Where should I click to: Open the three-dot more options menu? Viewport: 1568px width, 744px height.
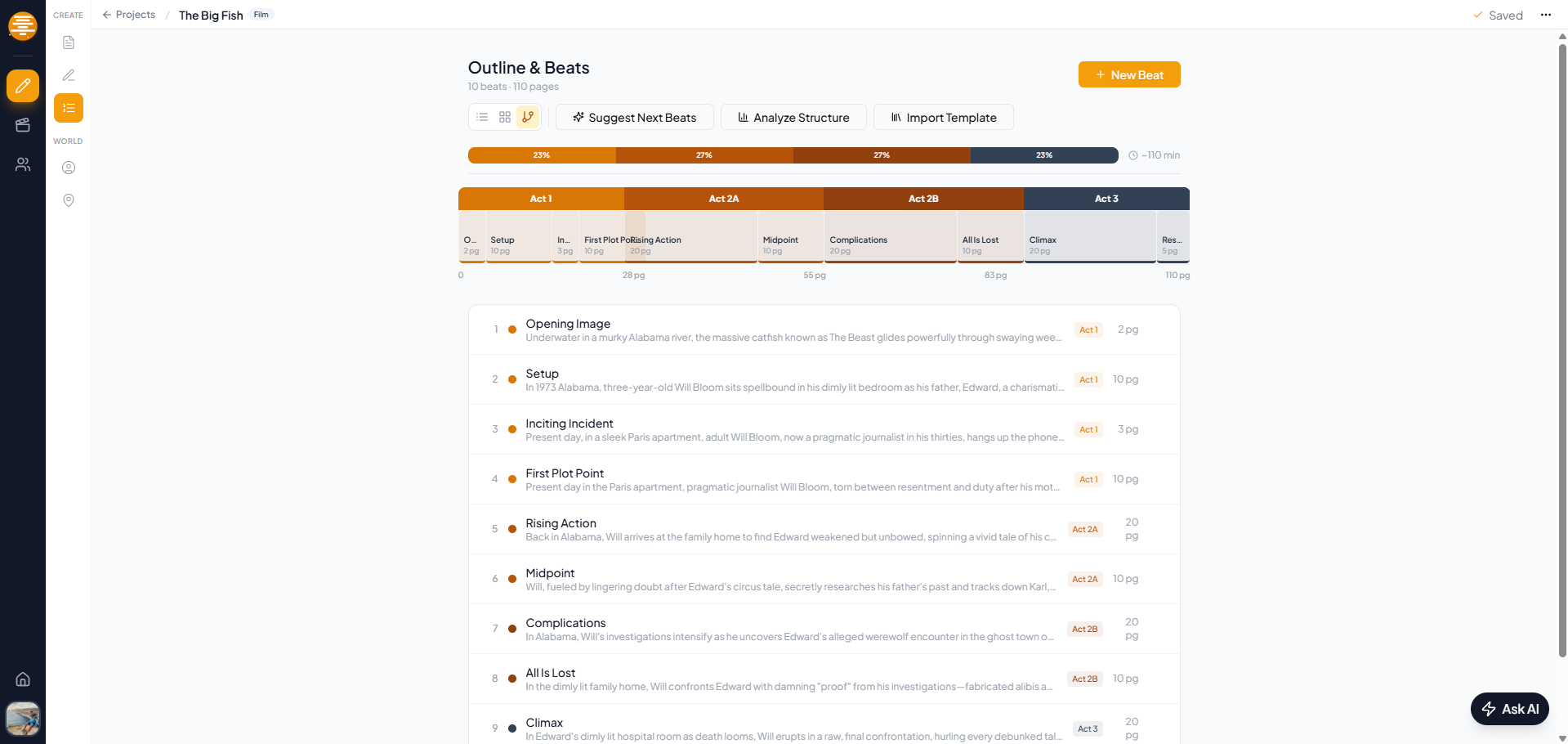1545,15
